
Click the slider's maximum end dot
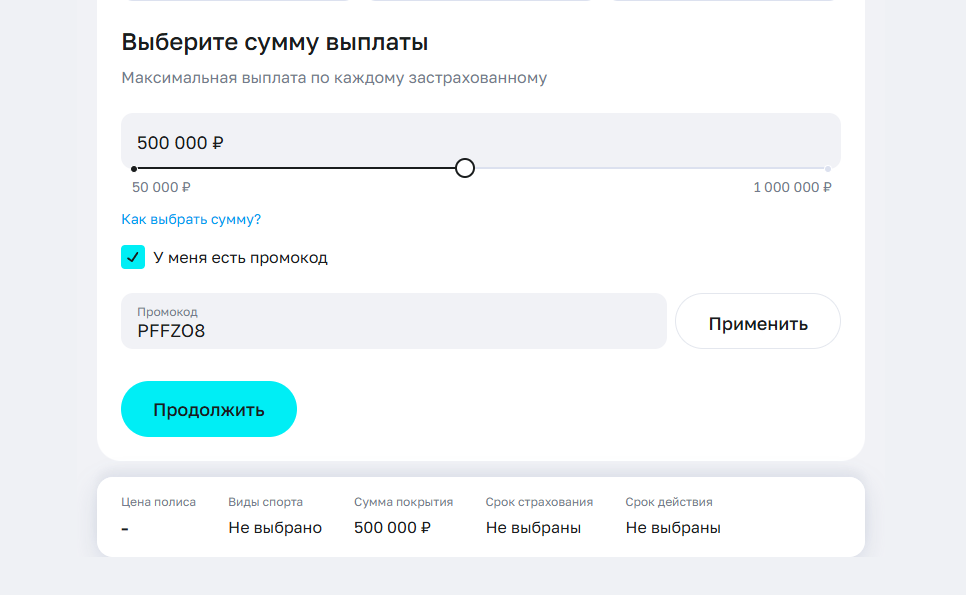827,169
